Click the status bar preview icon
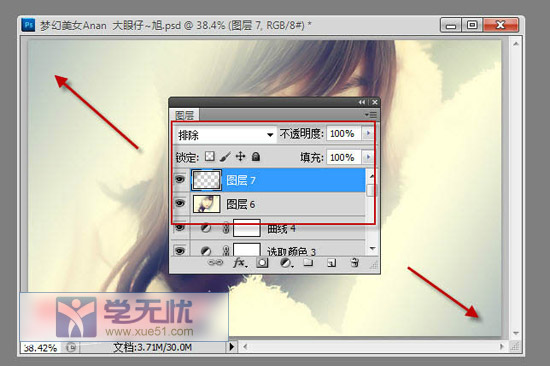This screenshot has width=550, height=366. 71,347
